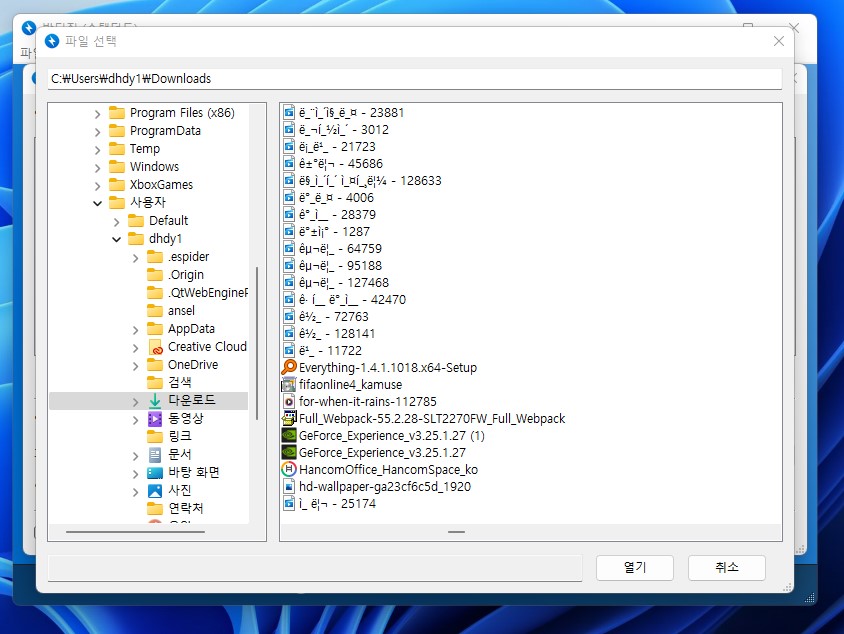Click the file icon next to 128633
This screenshot has width=844, height=634.
tap(289, 180)
